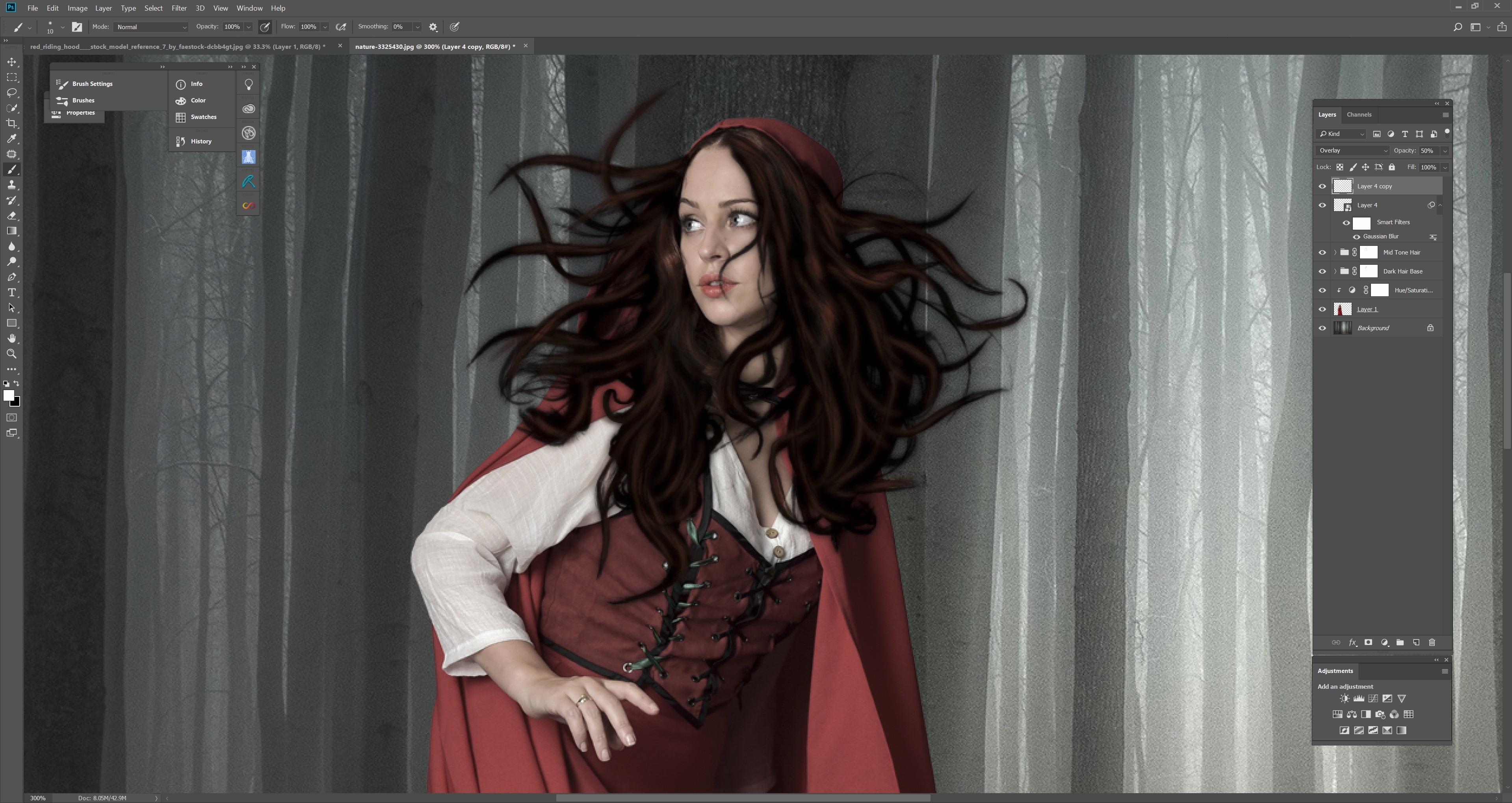The width and height of the screenshot is (1512, 803).
Task: Open the brush Mode Normal dropdown
Action: [151, 27]
